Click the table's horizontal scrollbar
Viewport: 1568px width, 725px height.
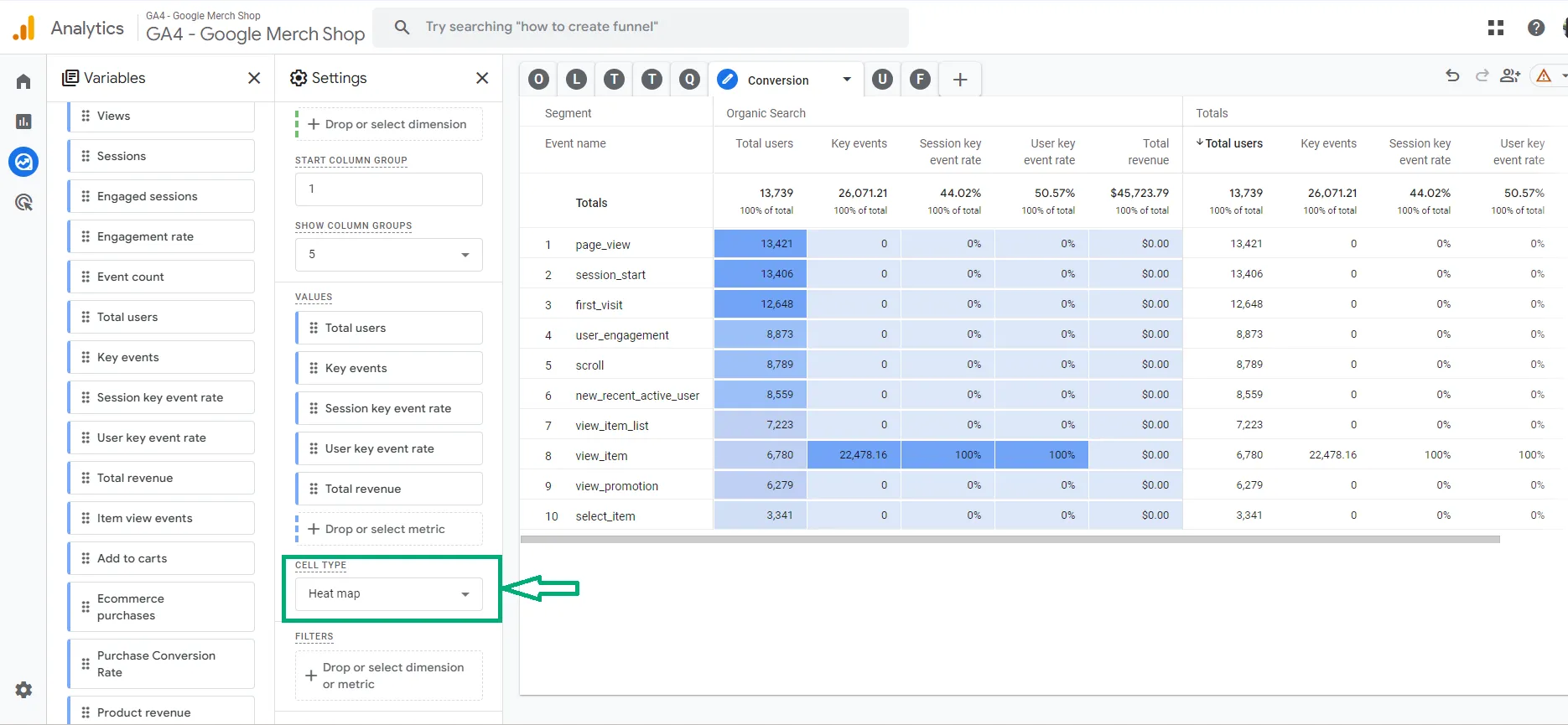pos(1010,540)
